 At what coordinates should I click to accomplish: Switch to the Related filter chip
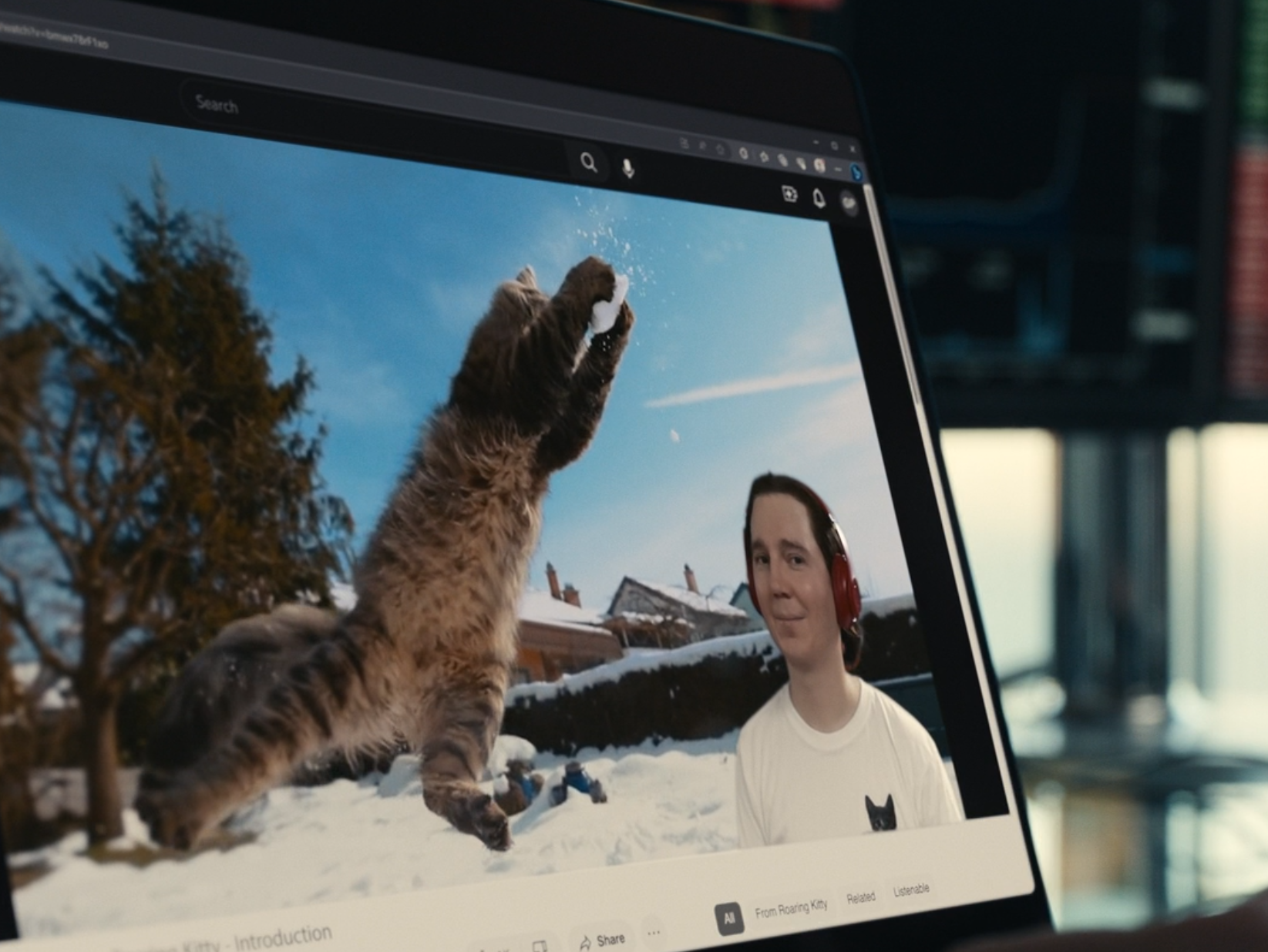tap(860, 897)
